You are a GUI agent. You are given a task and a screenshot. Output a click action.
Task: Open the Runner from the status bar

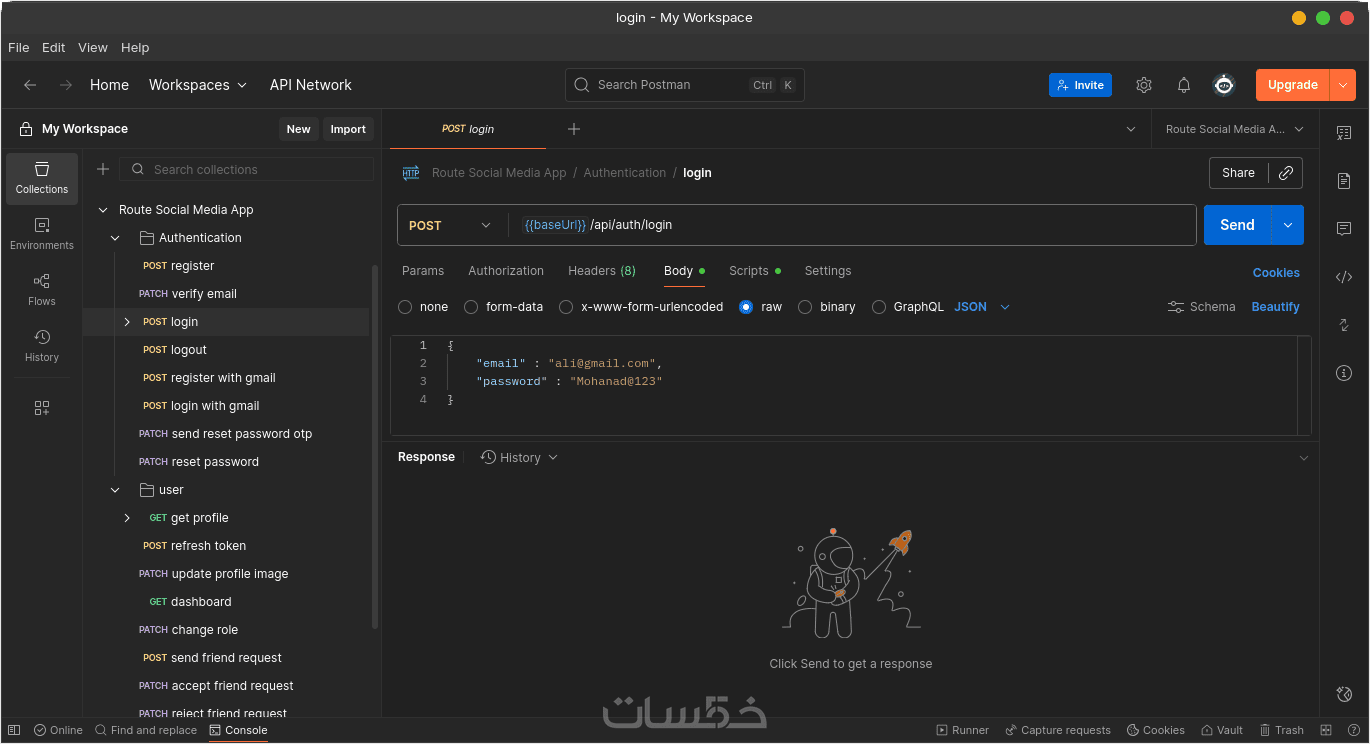point(962,730)
